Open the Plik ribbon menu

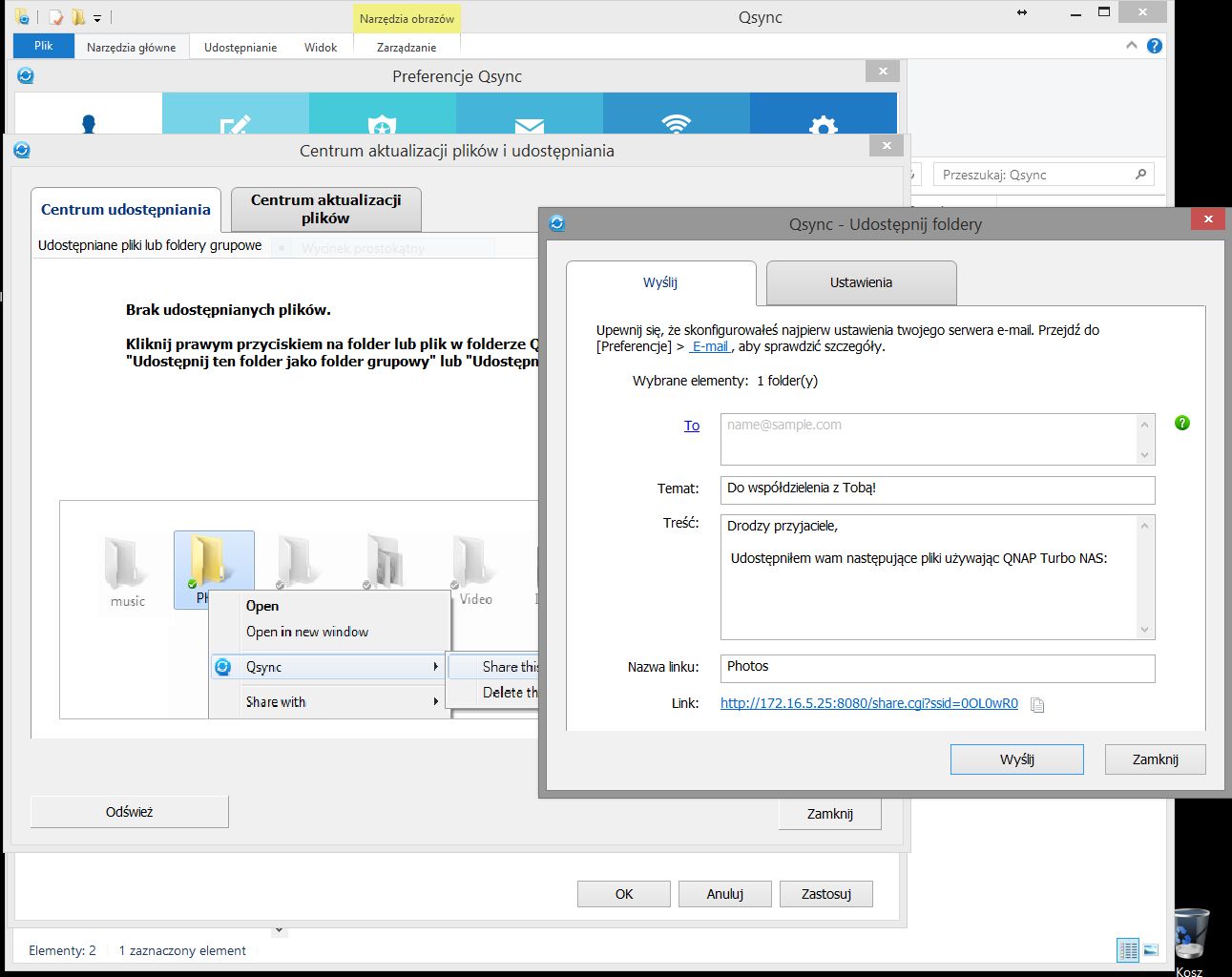click(44, 46)
